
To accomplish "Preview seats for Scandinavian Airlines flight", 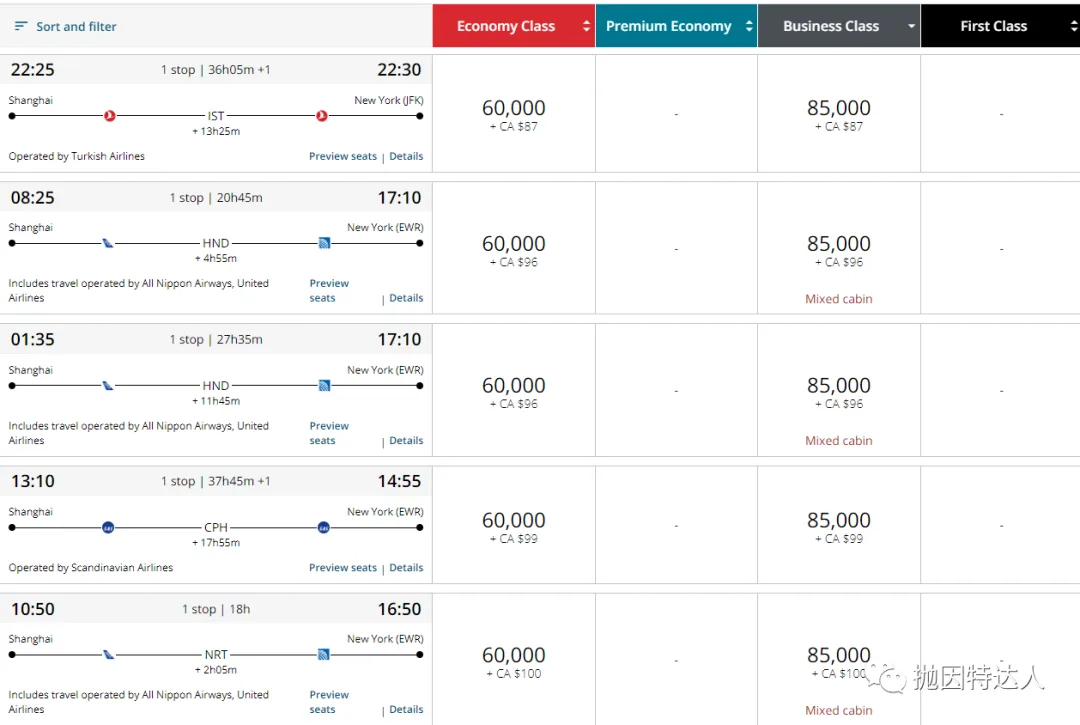I will point(343,568).
